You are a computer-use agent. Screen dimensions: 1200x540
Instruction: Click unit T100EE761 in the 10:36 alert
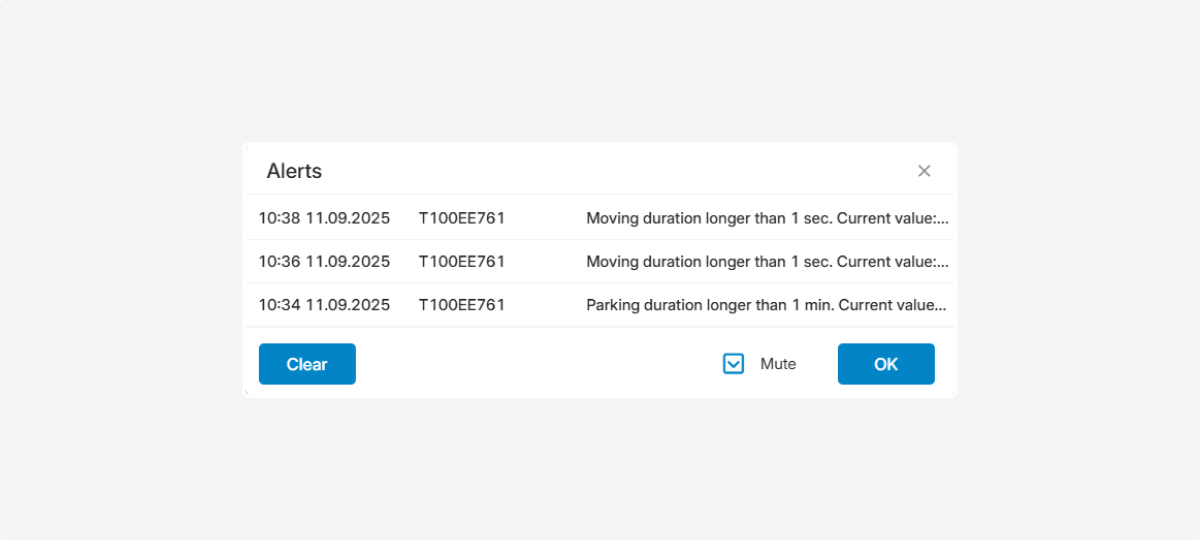pyautogui.click(x=462, y=262)
